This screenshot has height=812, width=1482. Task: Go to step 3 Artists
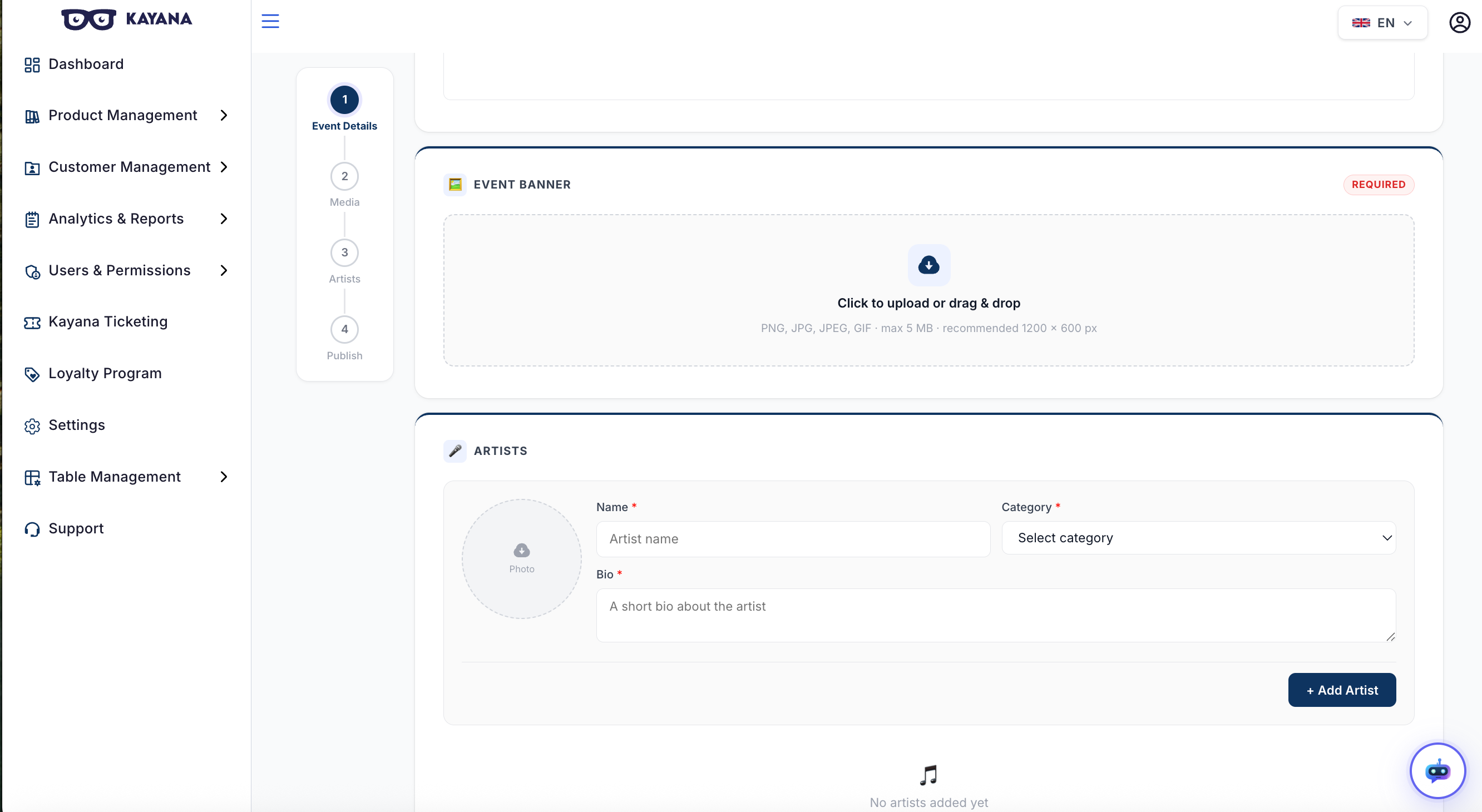pos(344,253)
